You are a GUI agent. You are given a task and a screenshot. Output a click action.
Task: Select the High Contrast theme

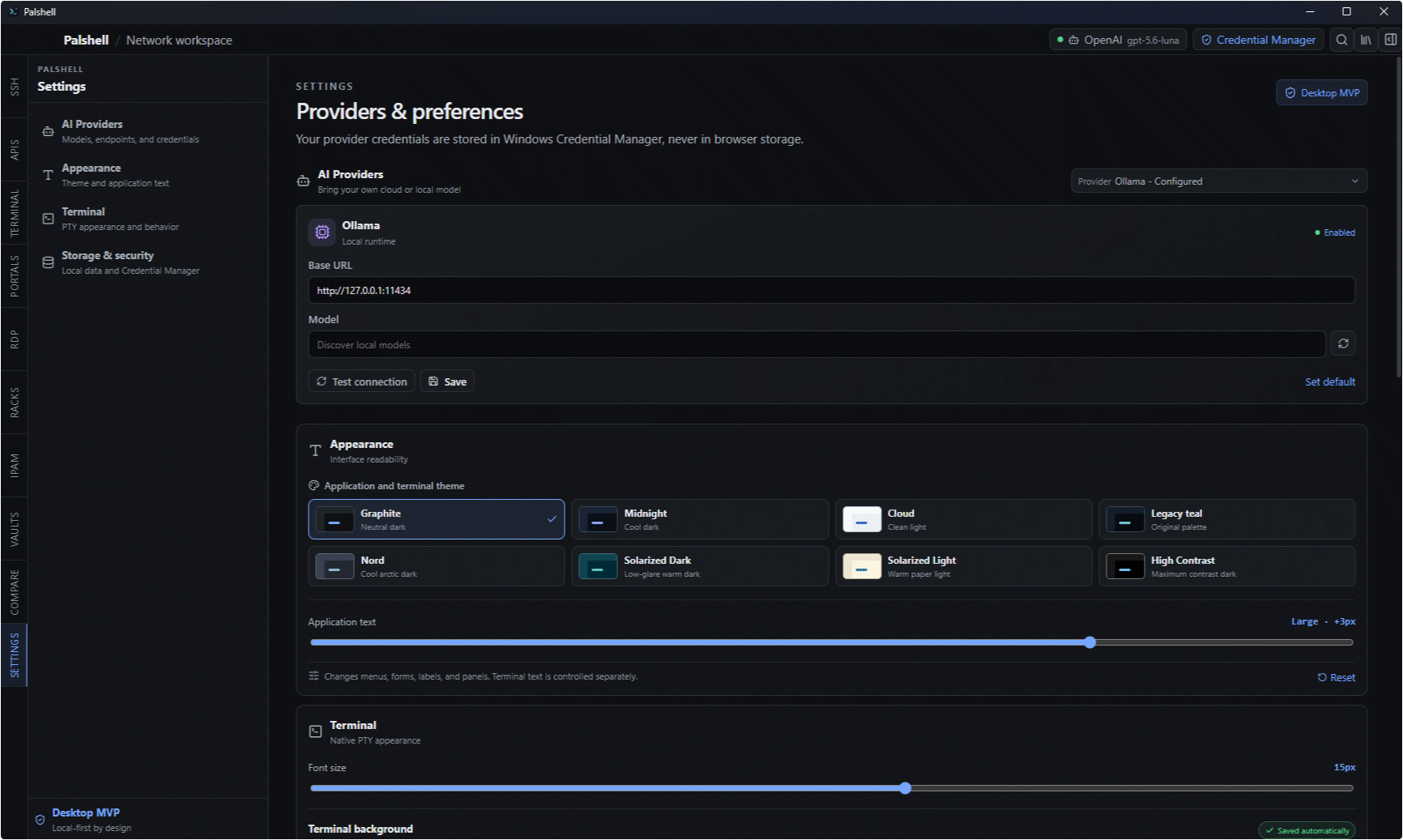click(x=1227, y=566)
